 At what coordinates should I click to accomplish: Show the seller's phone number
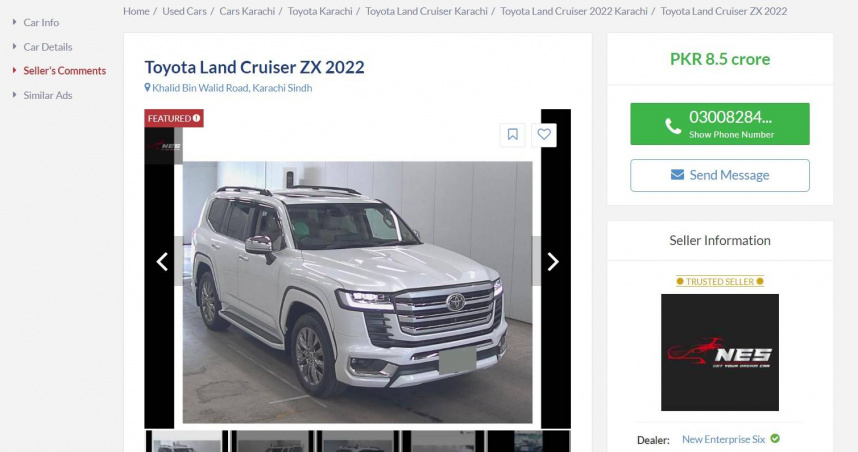720,124
